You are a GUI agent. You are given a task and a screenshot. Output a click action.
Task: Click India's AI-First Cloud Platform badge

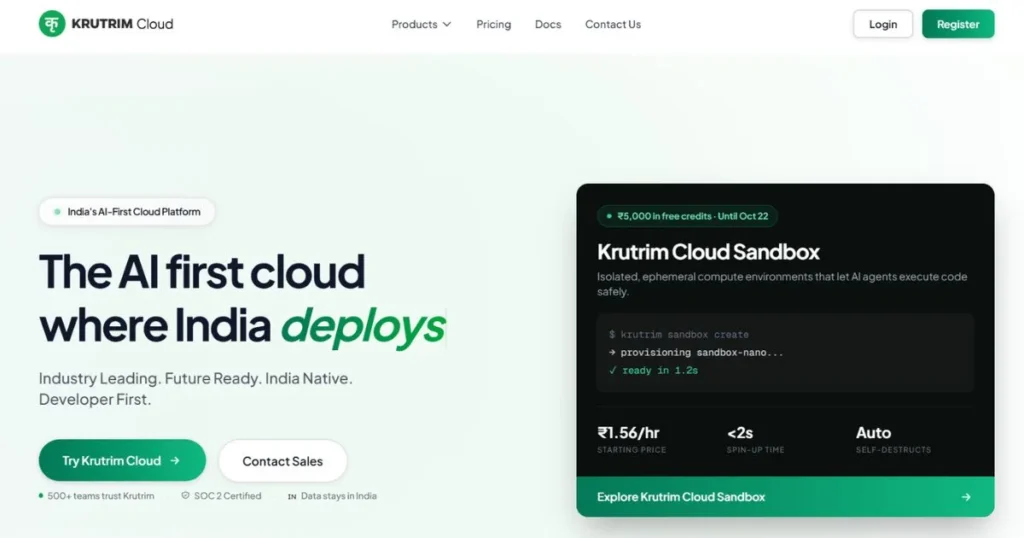coord(127,212)
